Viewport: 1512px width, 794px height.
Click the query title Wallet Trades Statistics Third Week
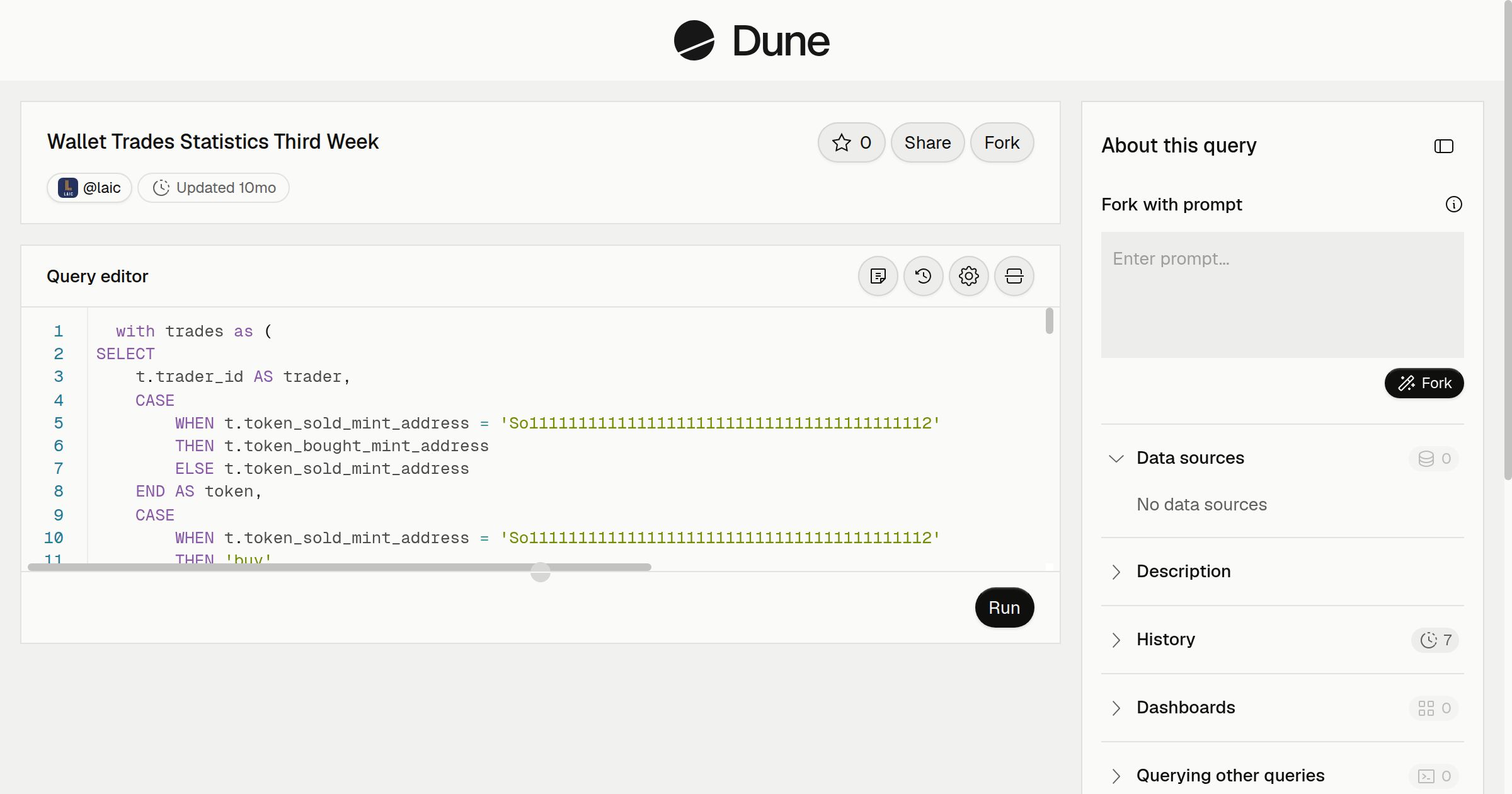point(213,141)
